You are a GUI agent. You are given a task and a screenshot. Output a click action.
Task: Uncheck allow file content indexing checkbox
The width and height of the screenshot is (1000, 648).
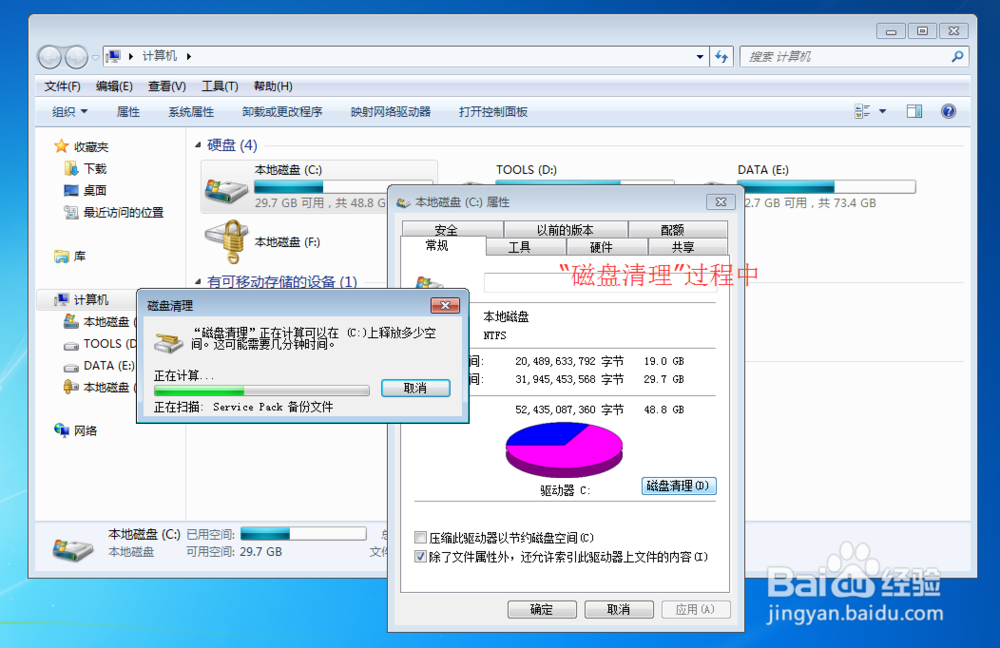tap(420, 556)
